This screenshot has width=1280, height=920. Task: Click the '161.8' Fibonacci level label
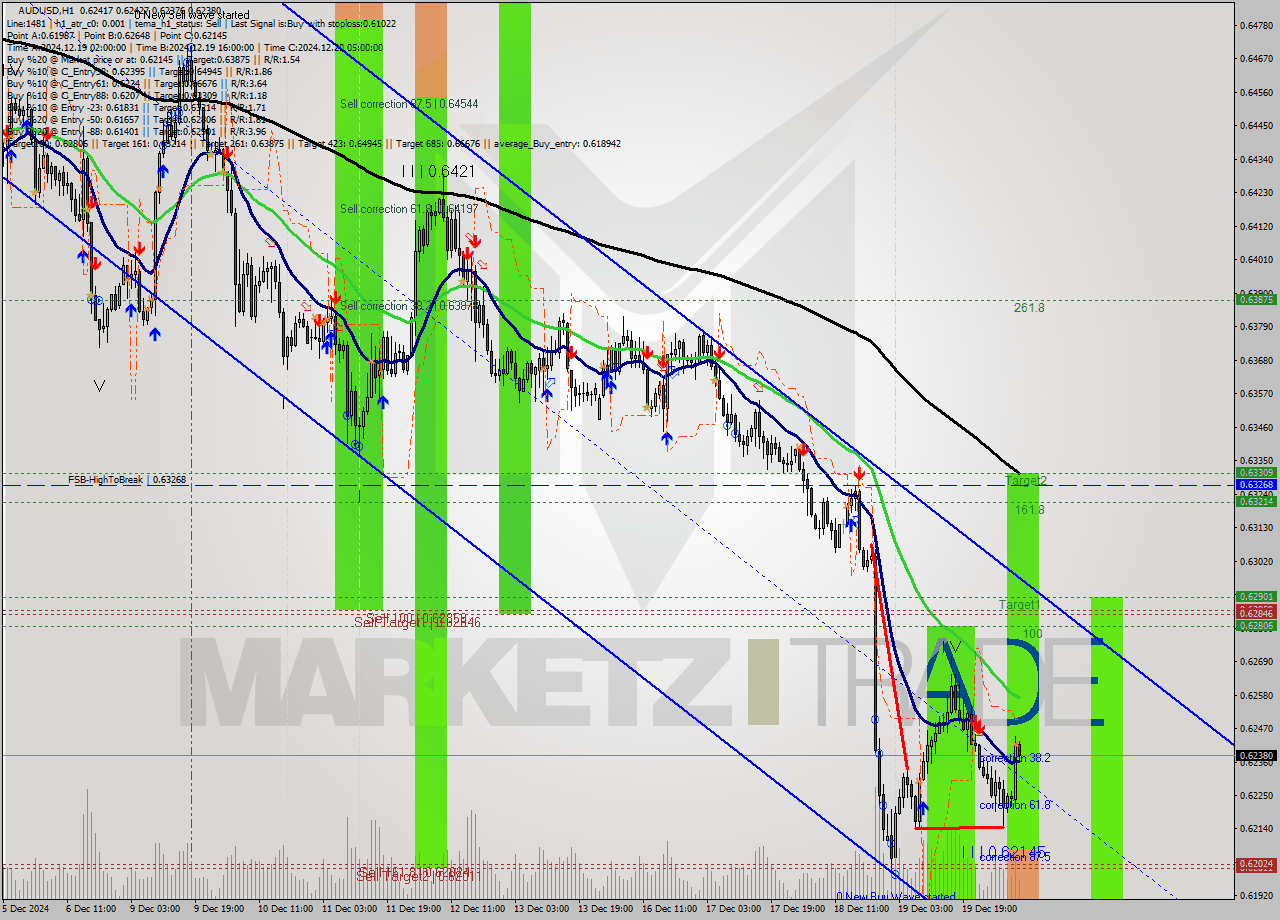tap(1029, 510)
